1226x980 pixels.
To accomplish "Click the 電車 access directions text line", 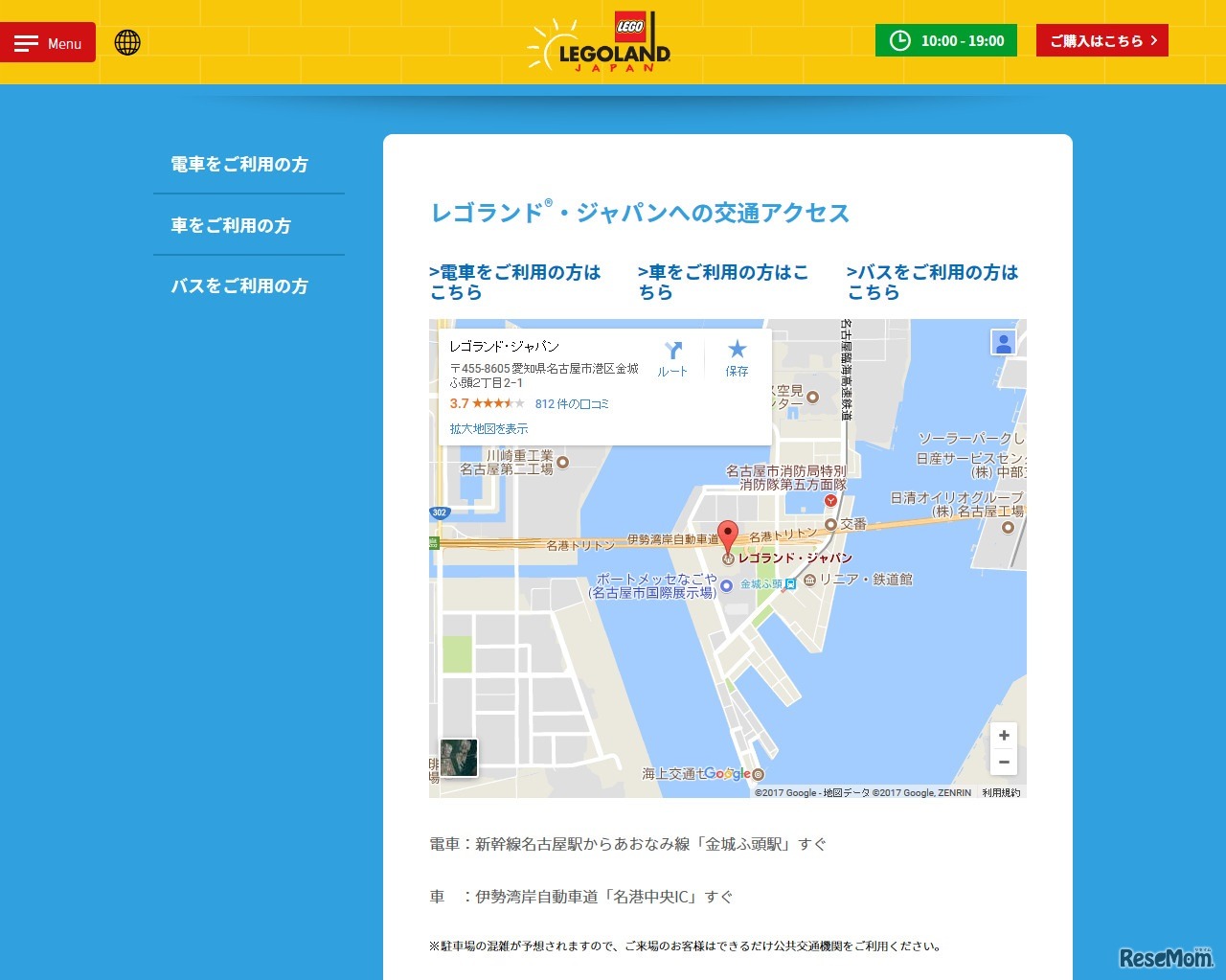I will coord(627,844).
